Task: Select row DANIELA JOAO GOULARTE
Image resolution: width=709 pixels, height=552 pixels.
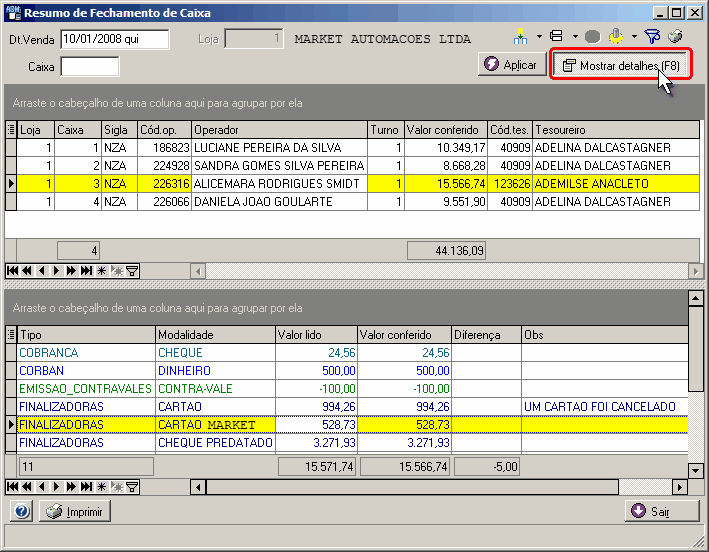Action: click(353, 202)
